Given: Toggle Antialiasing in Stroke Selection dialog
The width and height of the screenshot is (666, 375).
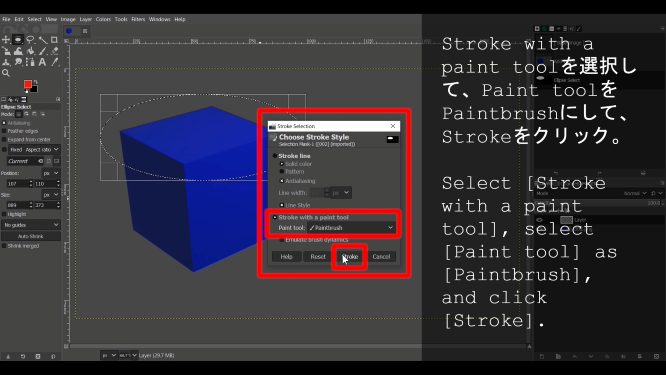Looking at the screenshot, I should pyautogui.click(x=282, y=181).
